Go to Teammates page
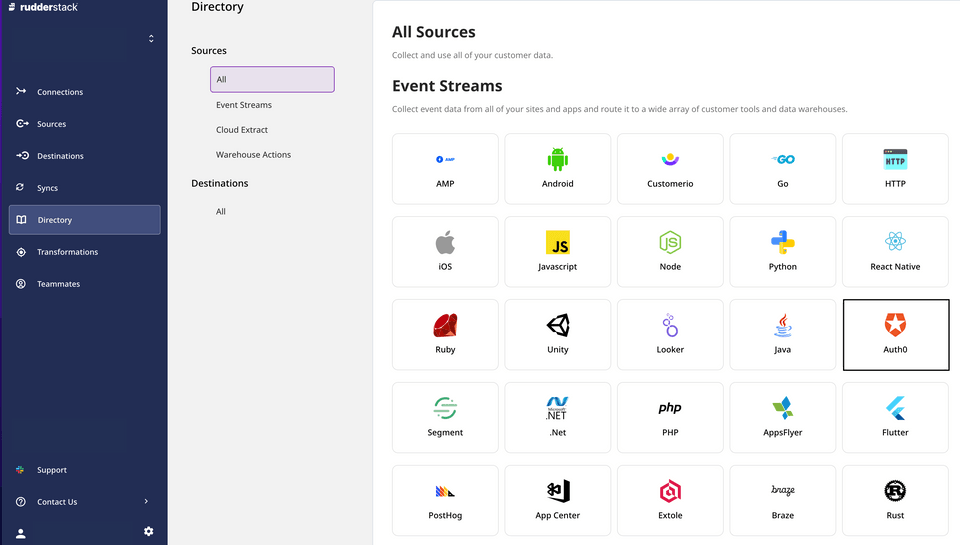This screenshot has width=960, height=545. click(x=84, y=284)
